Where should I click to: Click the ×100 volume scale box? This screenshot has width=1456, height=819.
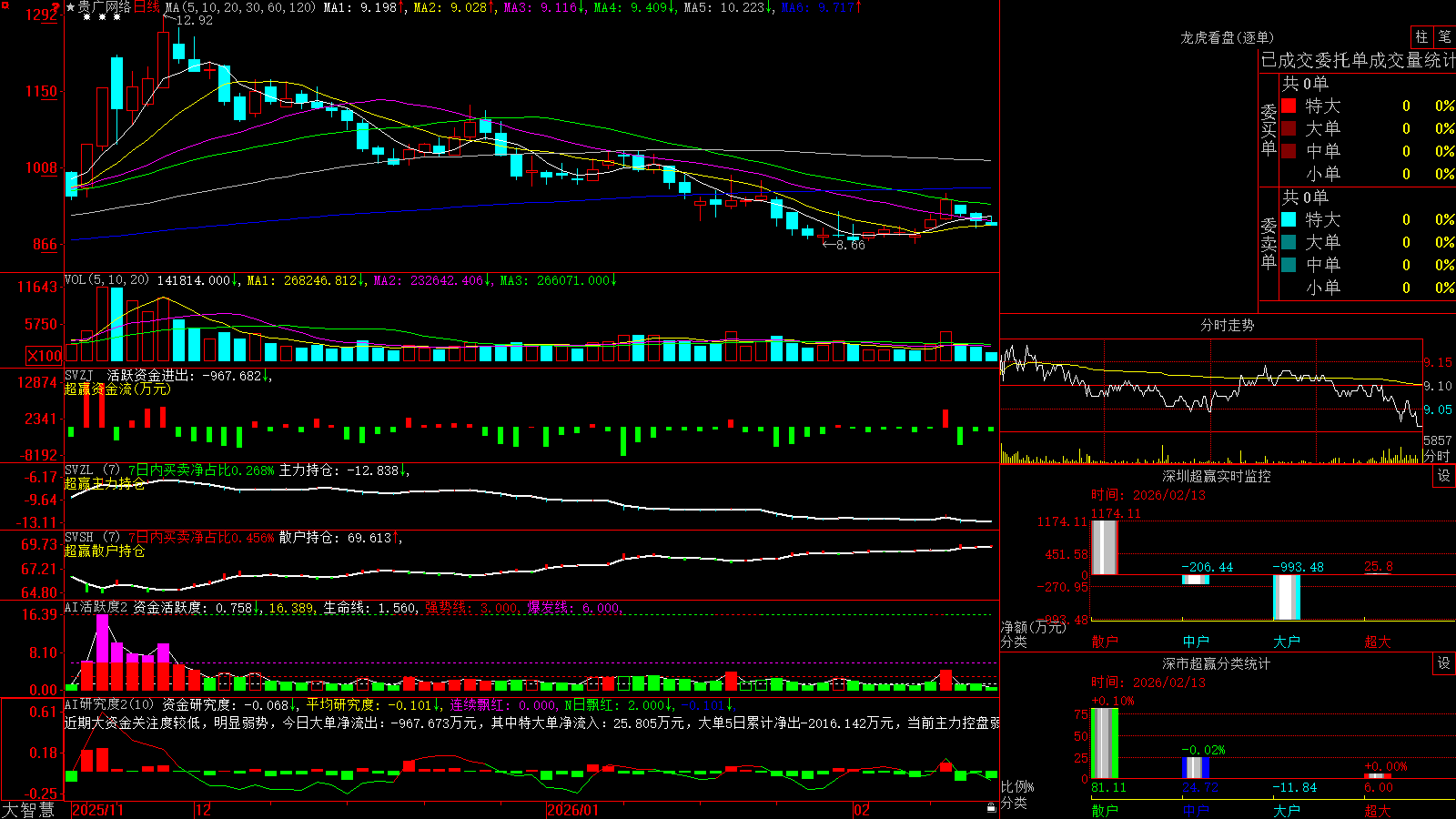click(x=45, y=356)
